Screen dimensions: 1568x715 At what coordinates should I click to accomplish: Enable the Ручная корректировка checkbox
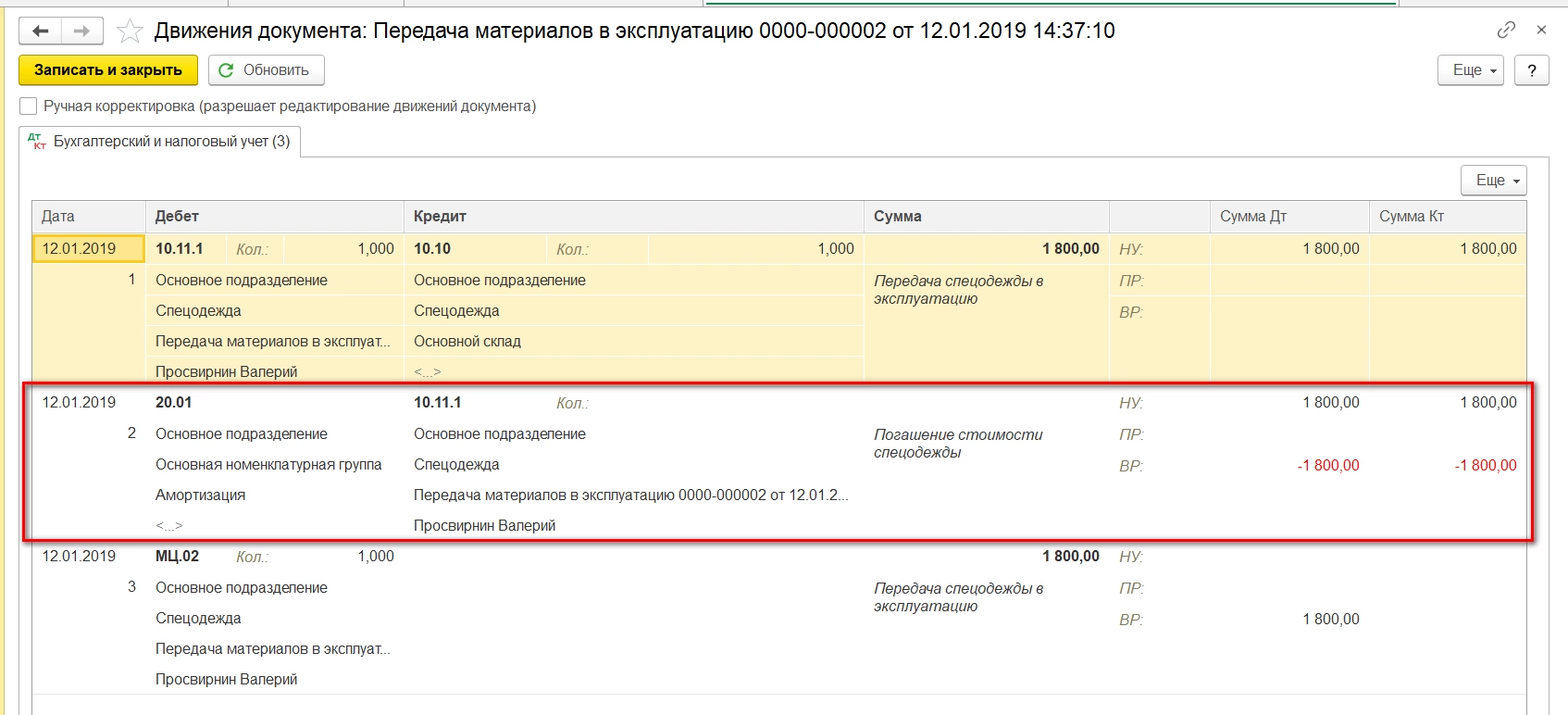(x=29, y=107)
